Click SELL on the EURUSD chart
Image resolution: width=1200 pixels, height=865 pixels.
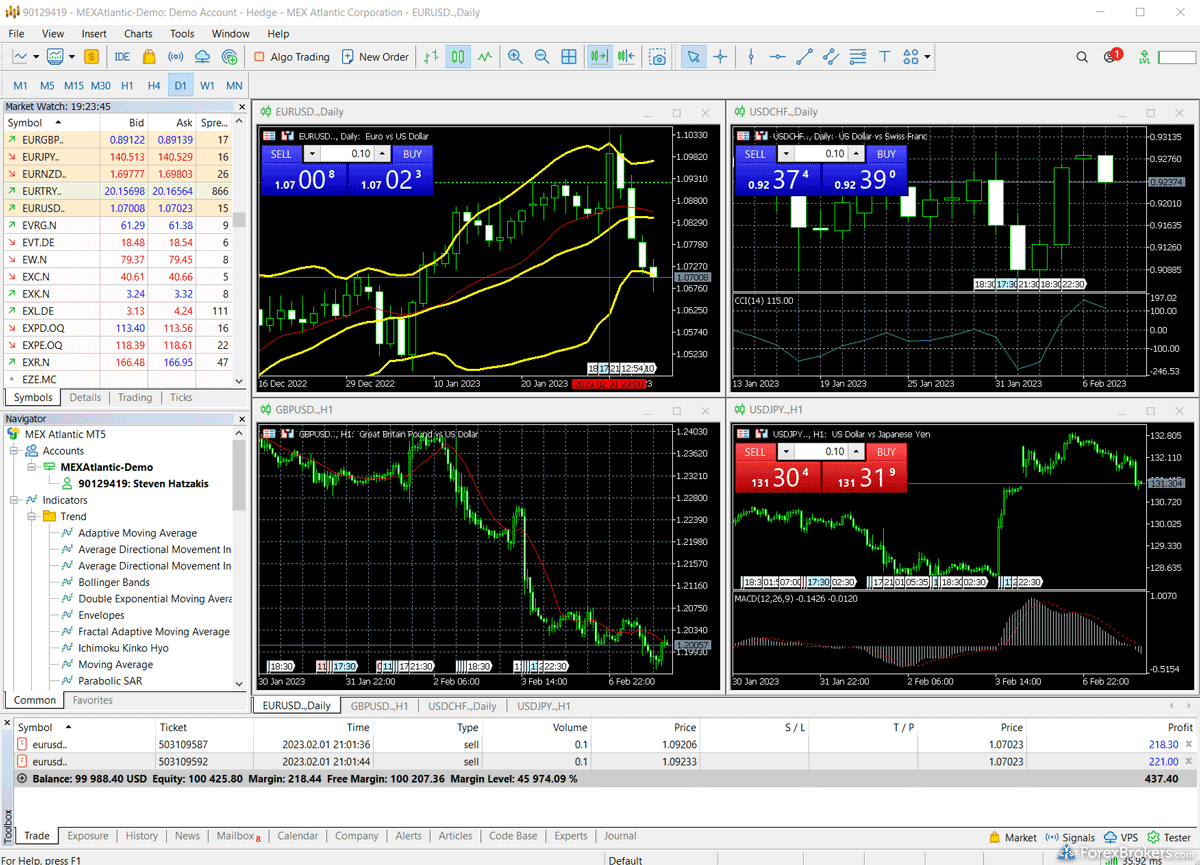coord(281,154)
